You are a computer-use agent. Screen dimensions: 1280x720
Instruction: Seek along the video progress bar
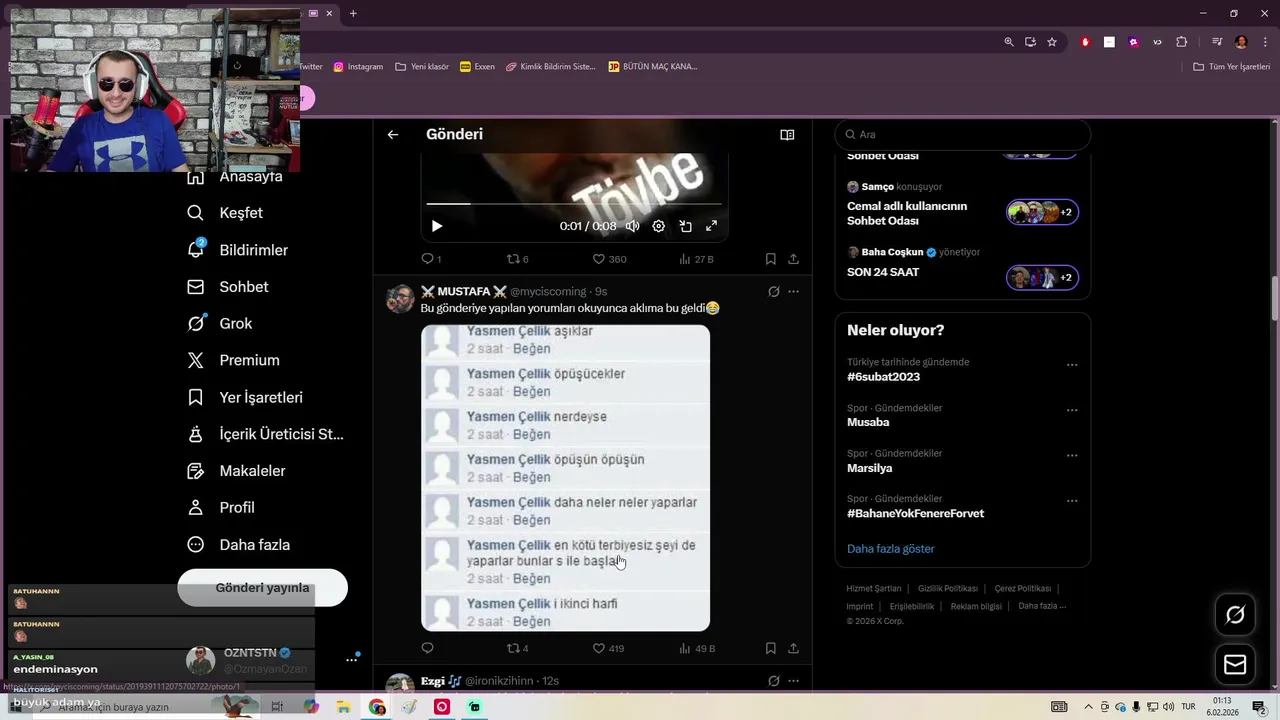coord(574,204)
